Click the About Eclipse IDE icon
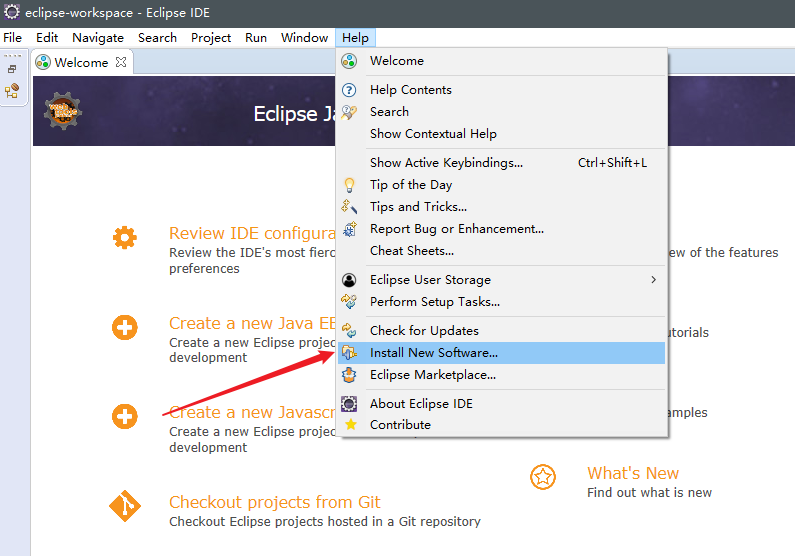 point(349,403)
